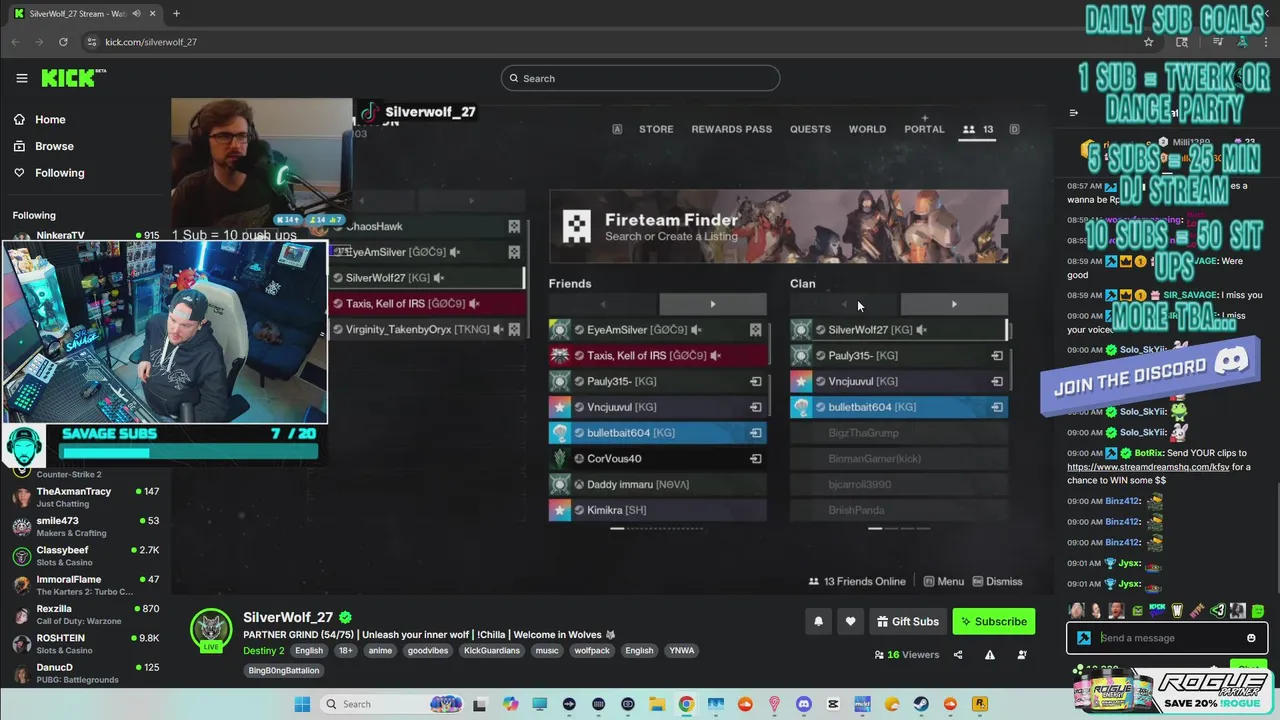Open Discord from the taskbar

click(x=803, y=704)
